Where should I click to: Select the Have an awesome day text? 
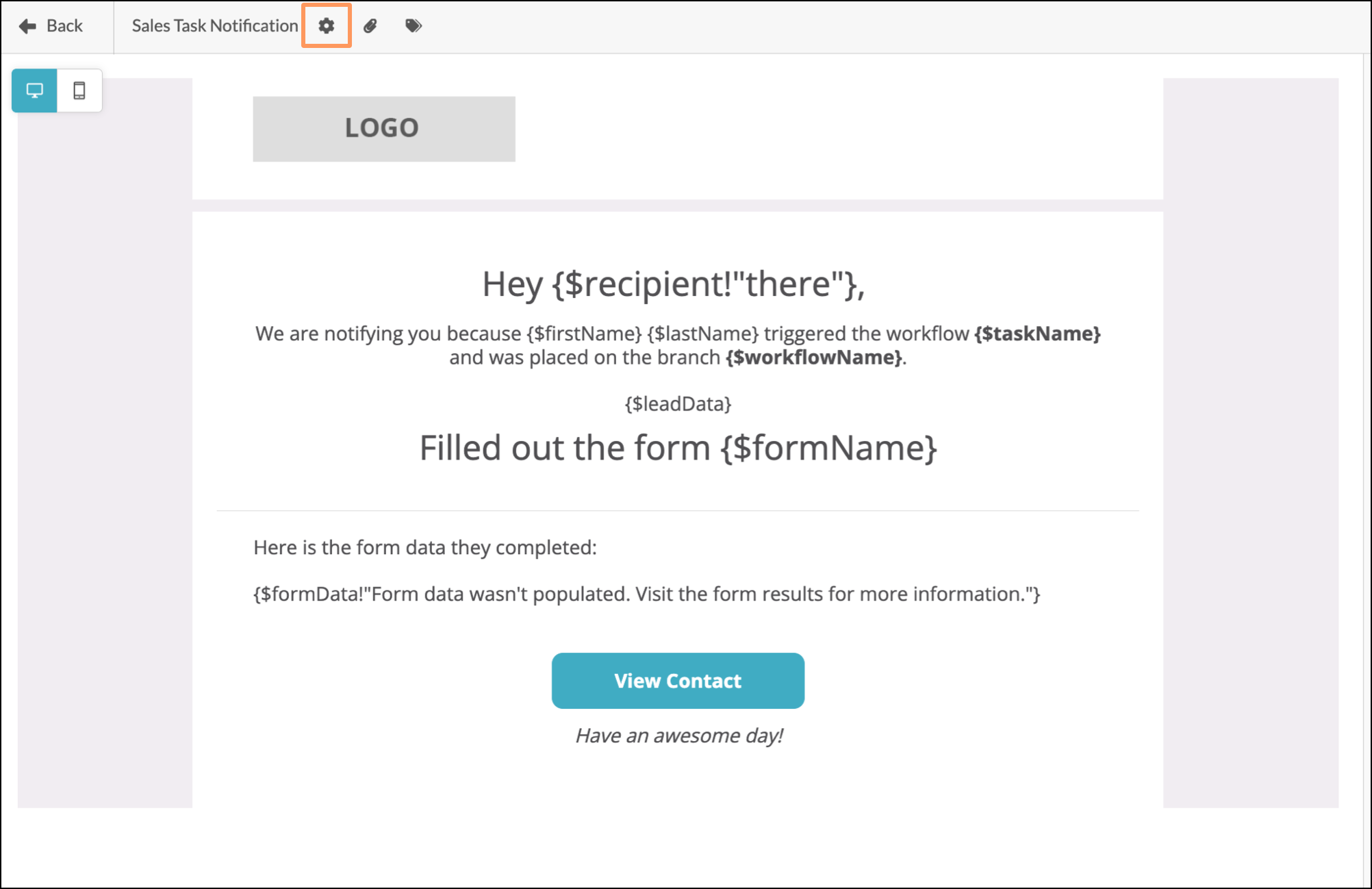(679, 736)
